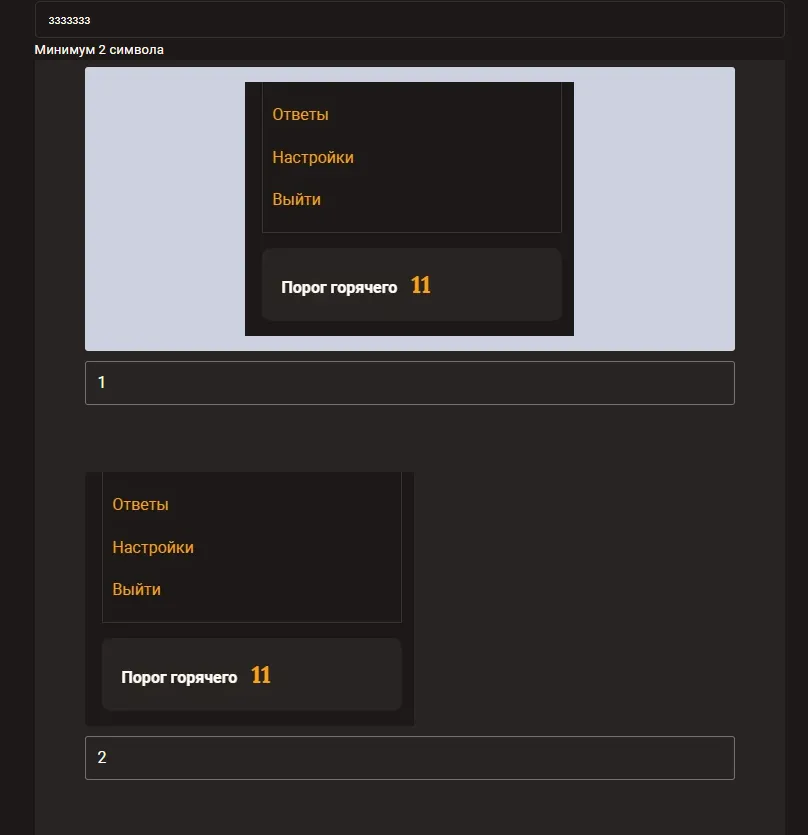Click 'Выйти' in the first highlighted image
Screen dimensions: 808x835
pyautogui.click(x=296, y=199)
